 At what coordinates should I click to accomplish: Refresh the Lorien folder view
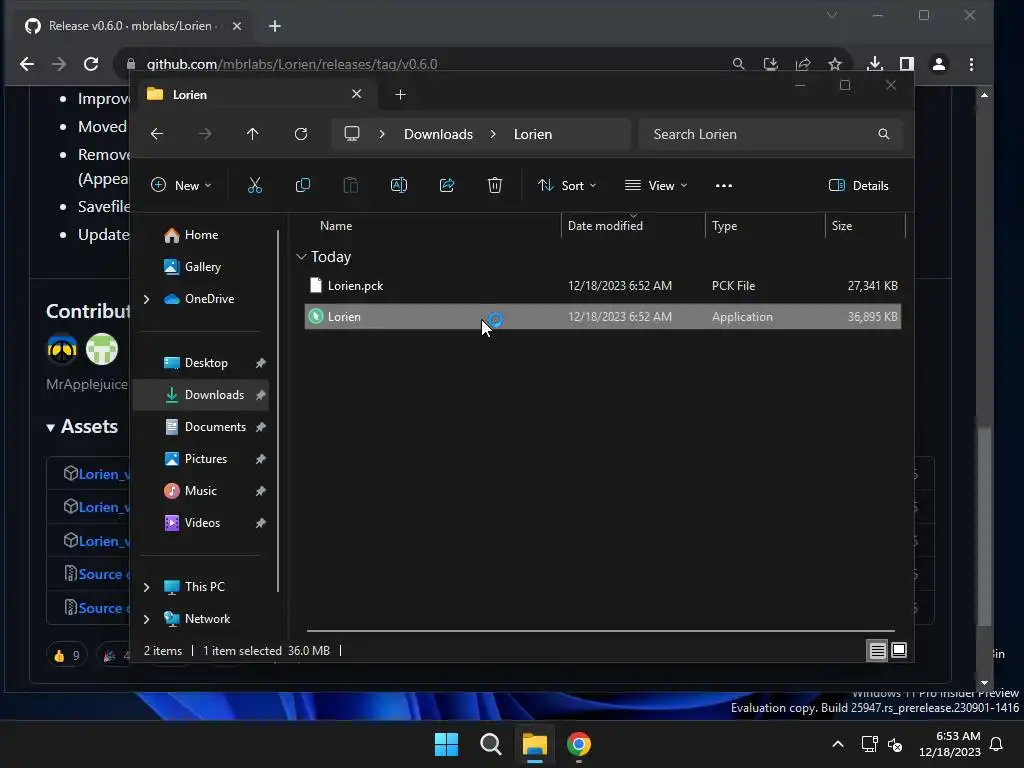pos(300,134)
